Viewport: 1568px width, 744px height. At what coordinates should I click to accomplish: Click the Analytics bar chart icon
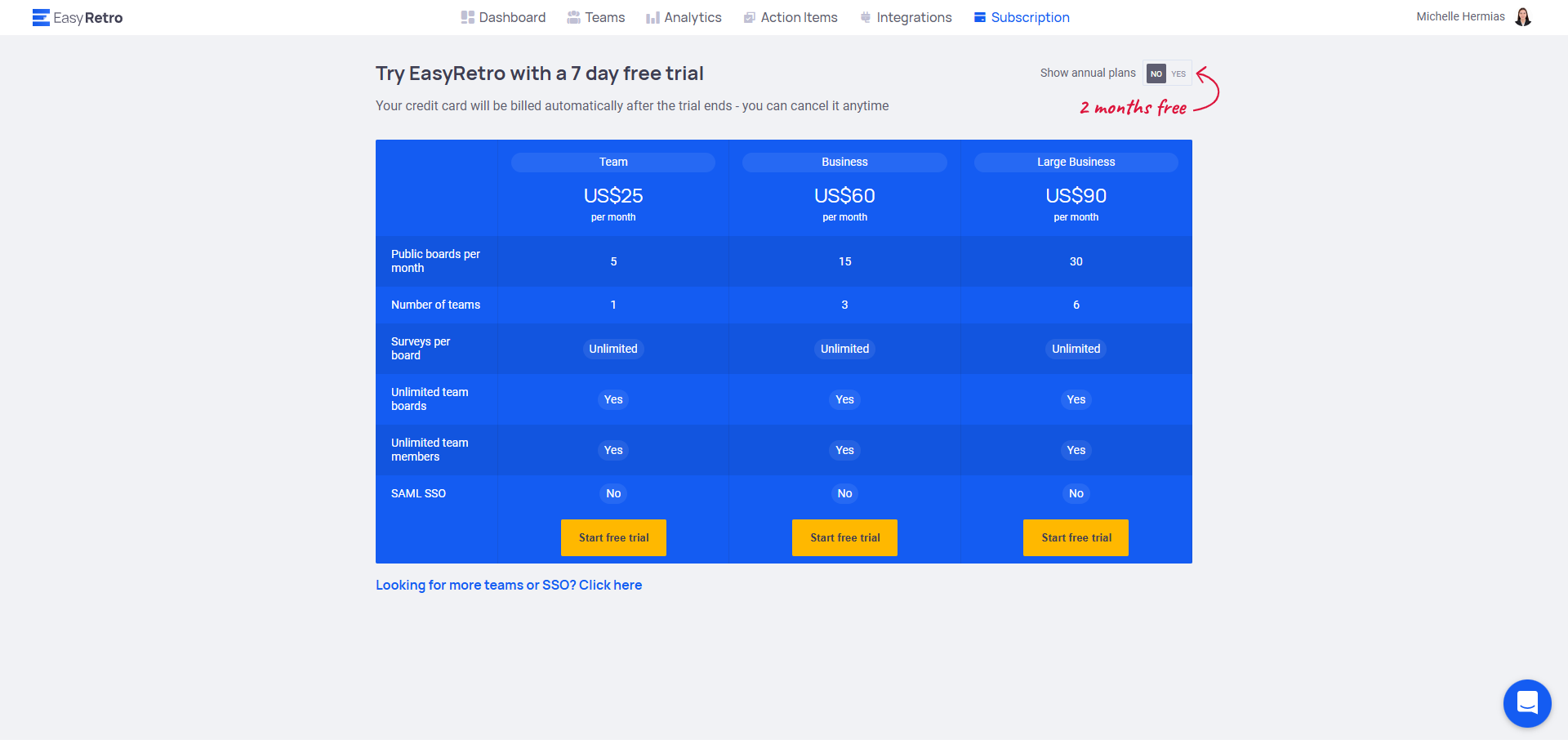tap(653, 17)
